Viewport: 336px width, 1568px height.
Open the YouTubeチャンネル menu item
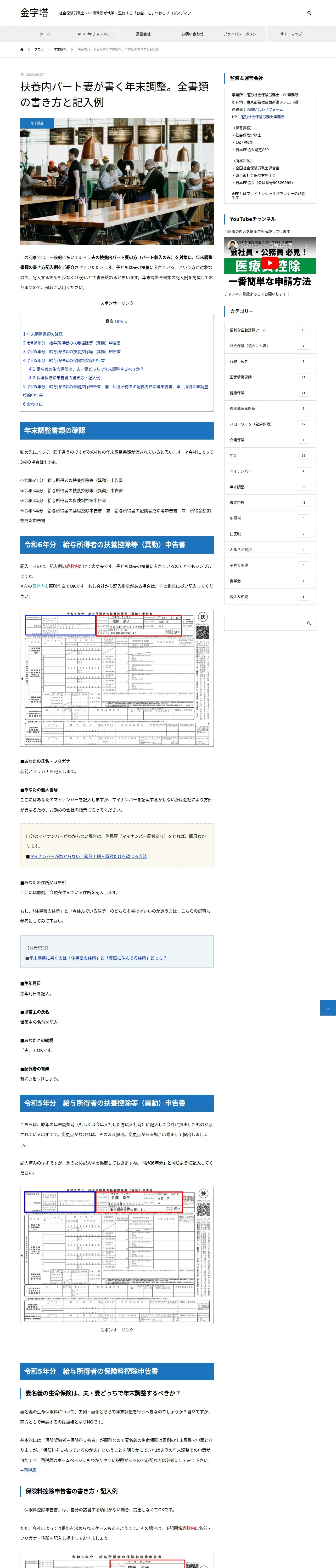[x=94, y=34]
